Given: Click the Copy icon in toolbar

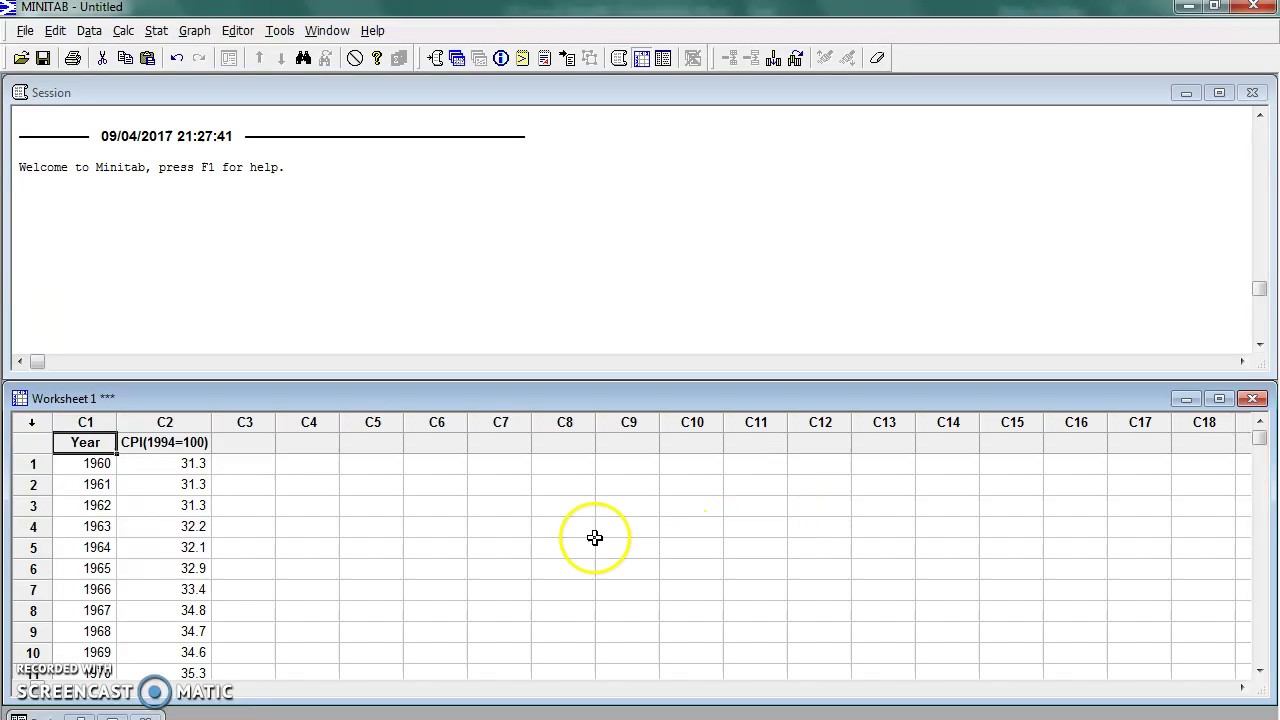Looking at the screenshot, I should 125,58.
